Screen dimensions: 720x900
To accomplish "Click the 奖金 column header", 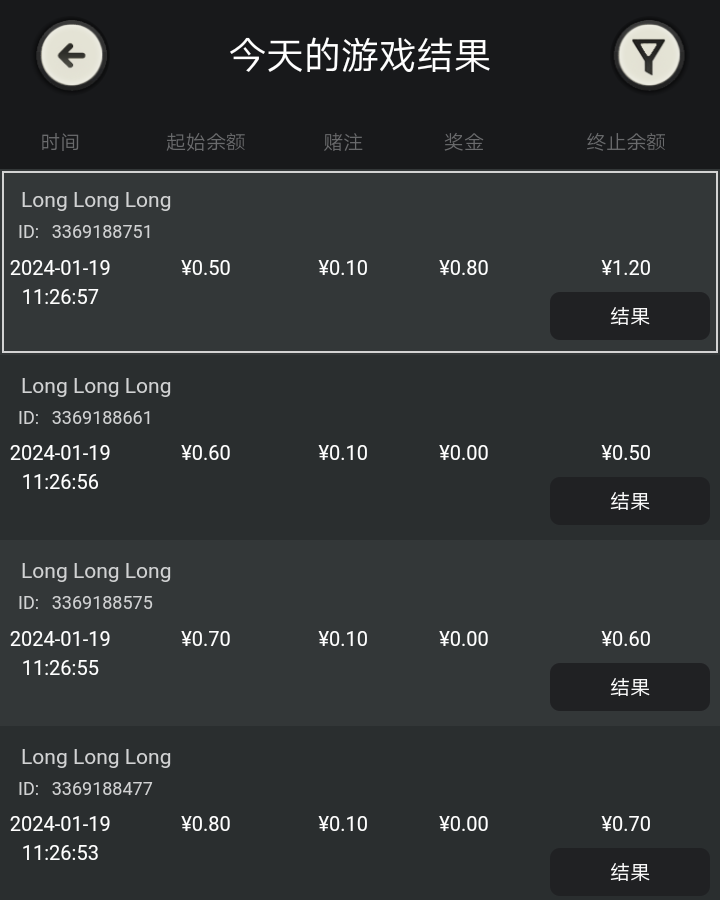I will click(464, 142).
